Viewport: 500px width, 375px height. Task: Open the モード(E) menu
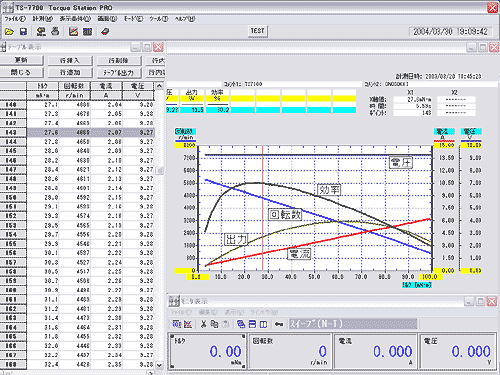coord(133,19)
